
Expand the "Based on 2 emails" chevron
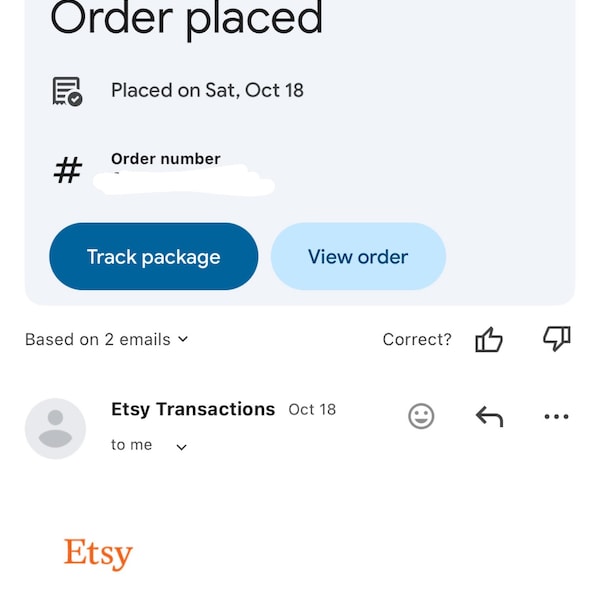click(x=183, y=339)
